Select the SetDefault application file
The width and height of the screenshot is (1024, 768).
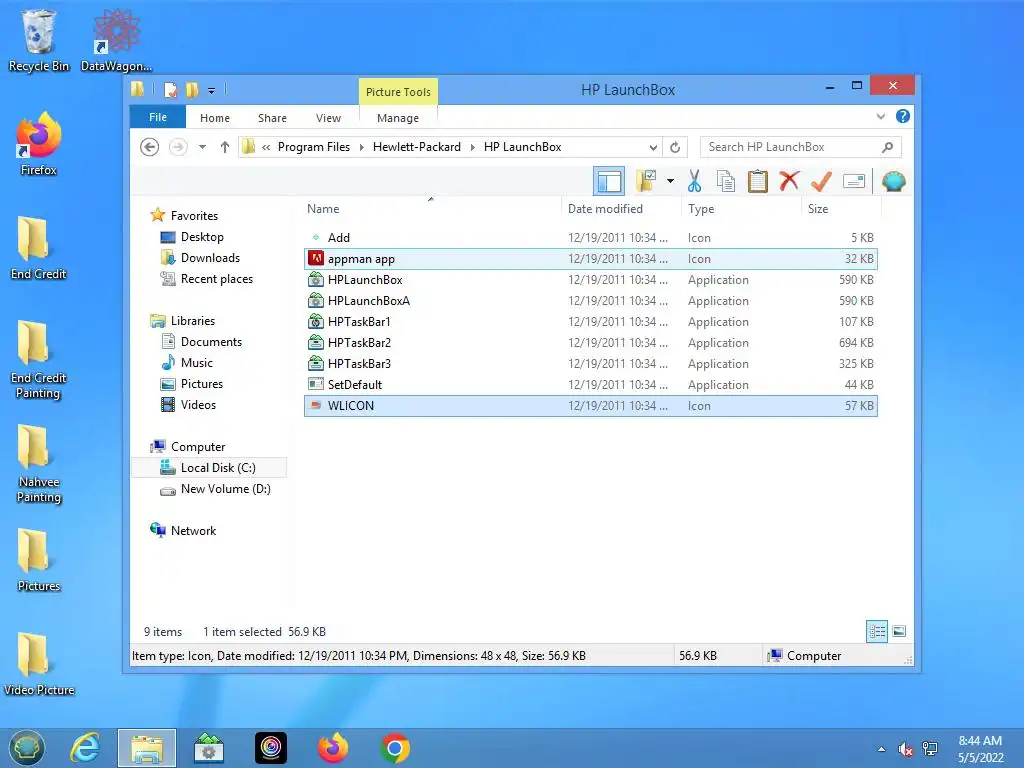590,384
